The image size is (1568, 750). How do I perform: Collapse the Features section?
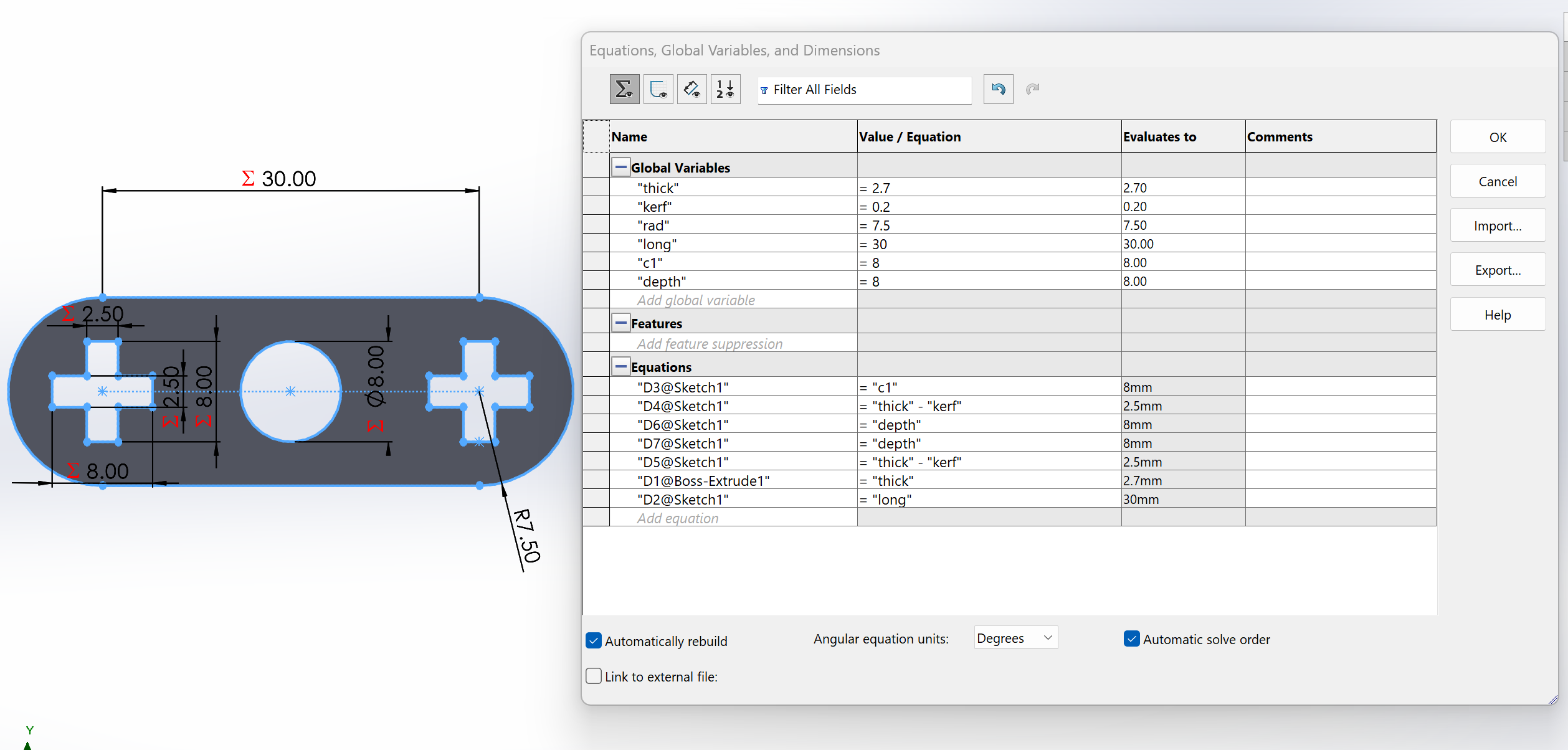[x=620, y=323]
